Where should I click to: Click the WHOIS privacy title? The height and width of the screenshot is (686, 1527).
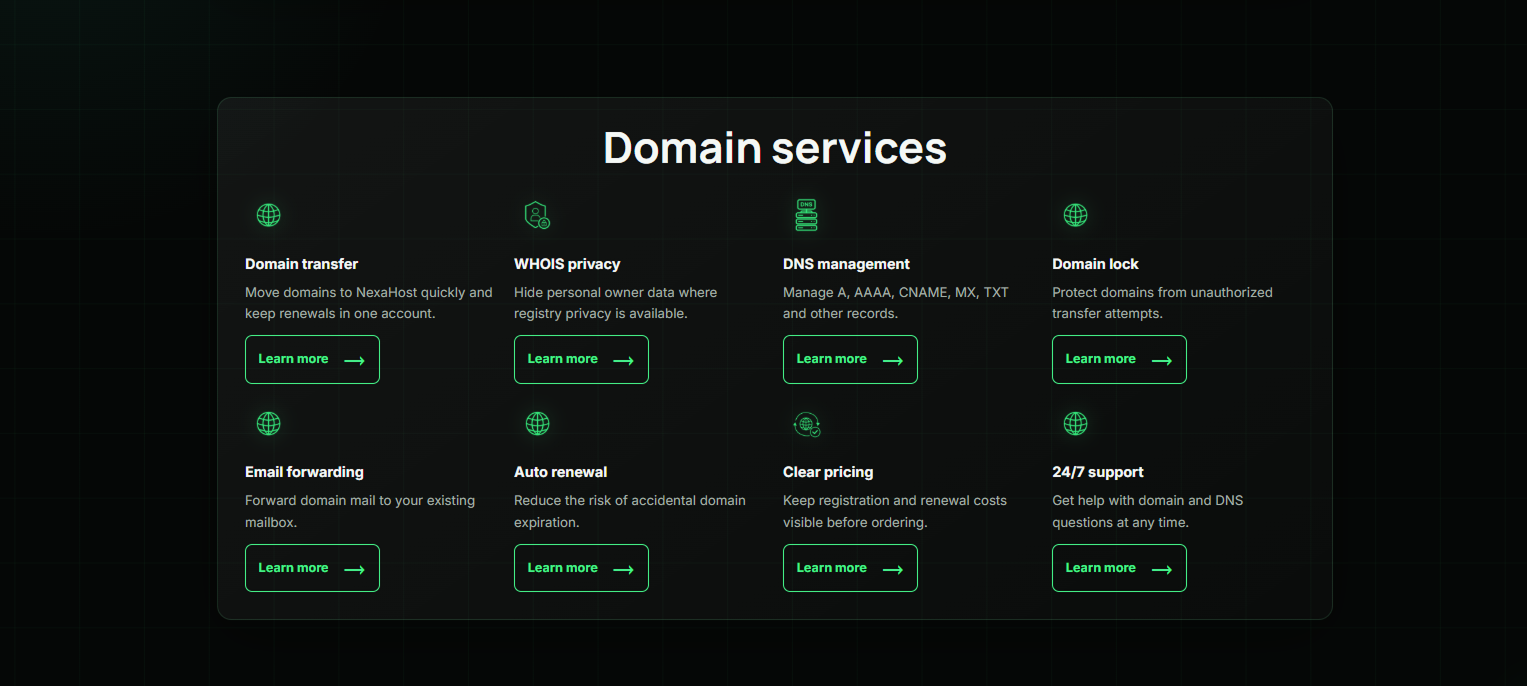pos(567,264)
